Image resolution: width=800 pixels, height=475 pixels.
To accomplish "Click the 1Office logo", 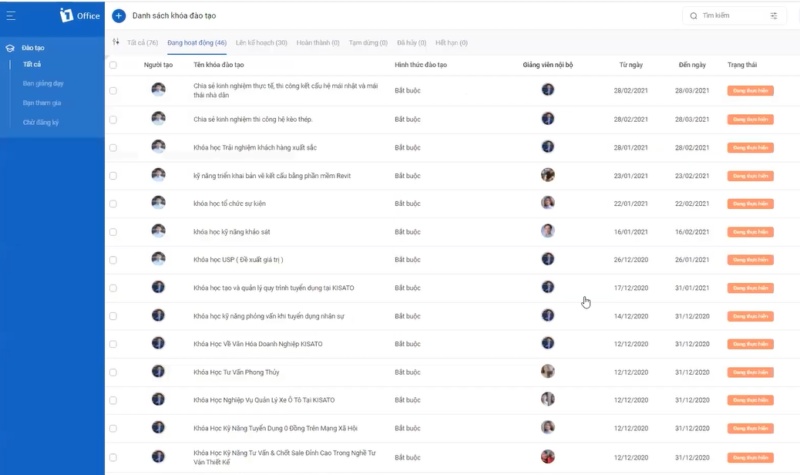I will click(x=80, y=15).
